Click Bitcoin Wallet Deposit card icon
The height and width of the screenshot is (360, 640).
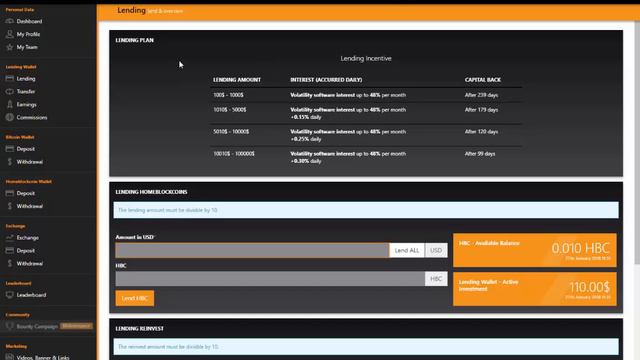(10, 149)
